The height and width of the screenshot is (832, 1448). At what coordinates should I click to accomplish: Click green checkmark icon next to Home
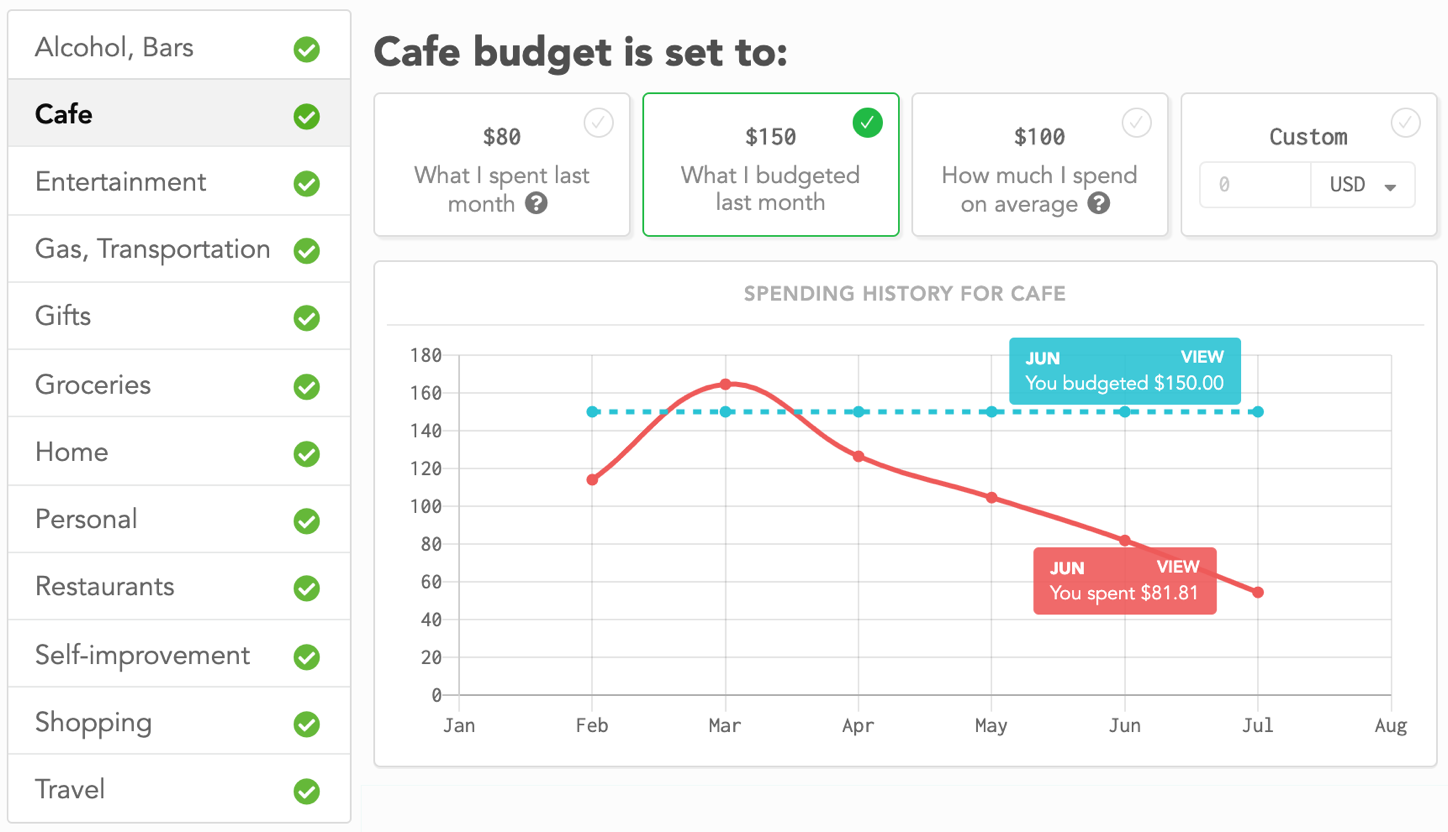coord(307,454)
